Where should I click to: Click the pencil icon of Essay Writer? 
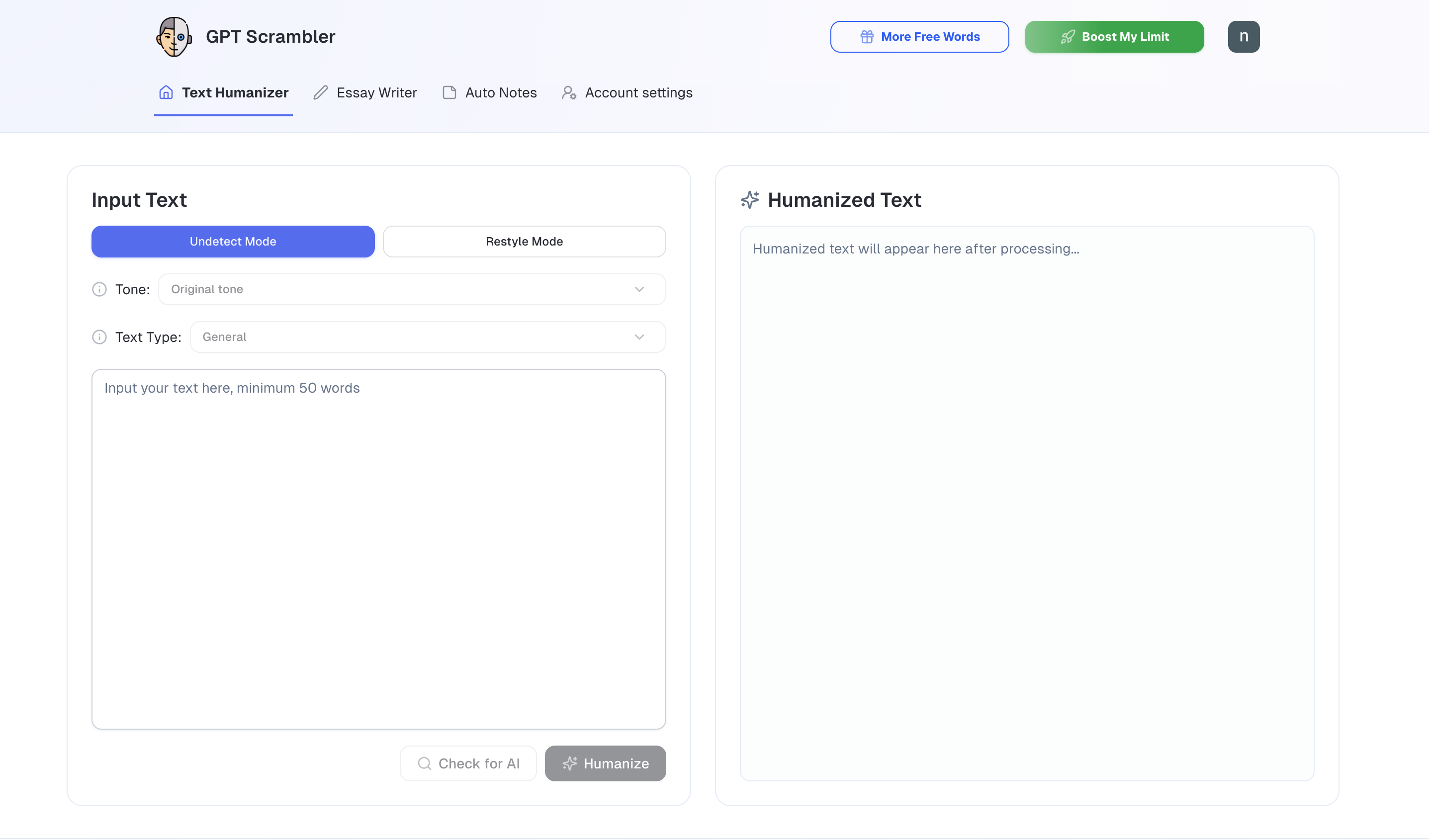tap(321, 92)
